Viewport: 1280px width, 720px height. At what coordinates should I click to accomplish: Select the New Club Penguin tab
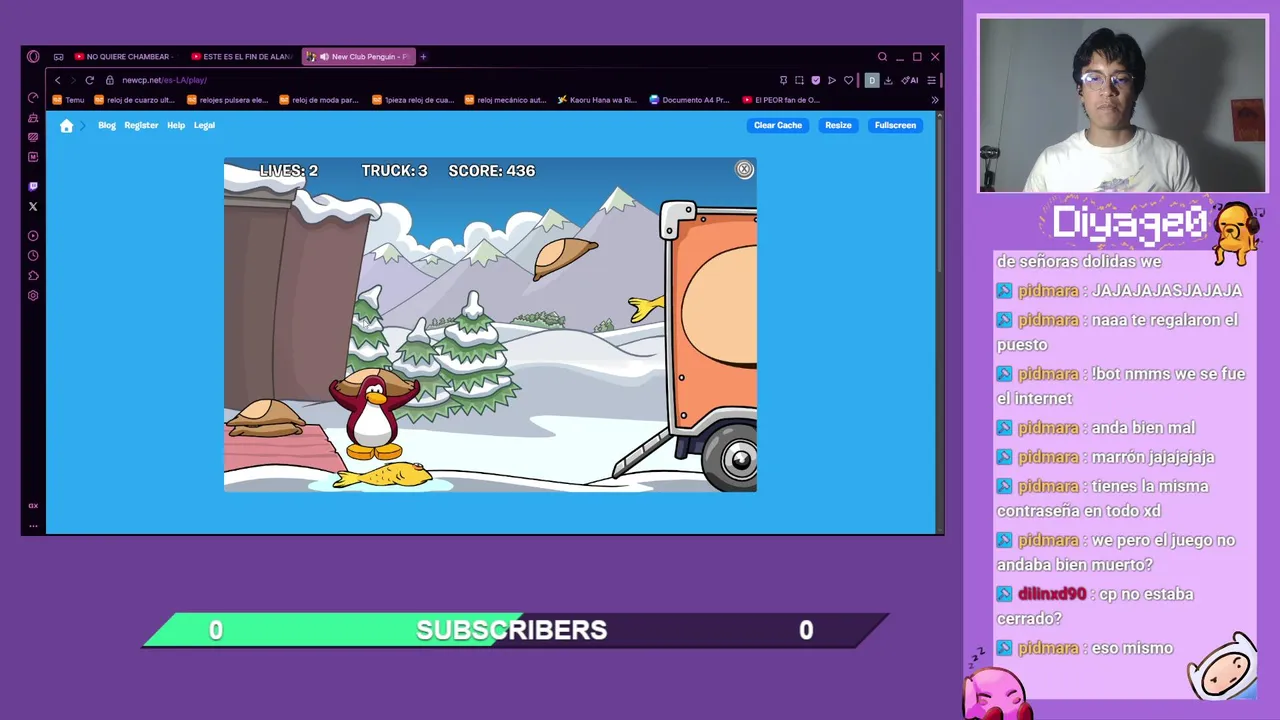coord(357,57)
